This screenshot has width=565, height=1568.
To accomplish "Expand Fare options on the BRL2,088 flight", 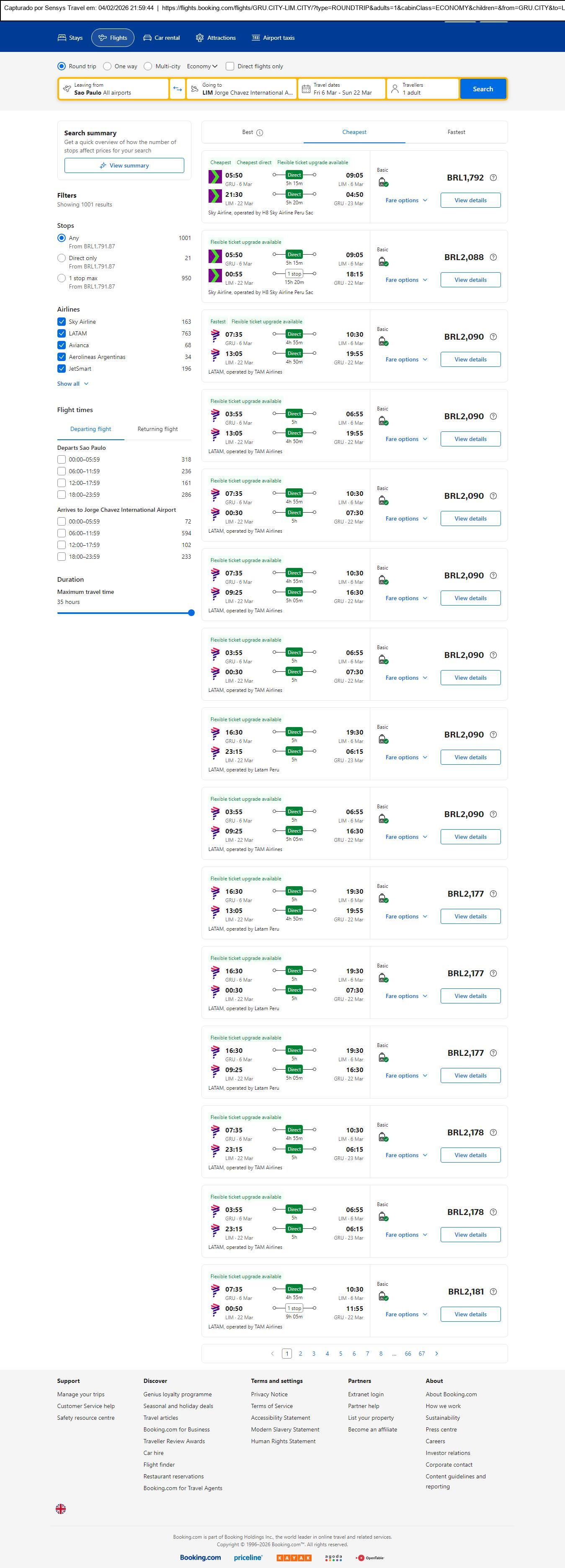I will (x=406, y=280).
